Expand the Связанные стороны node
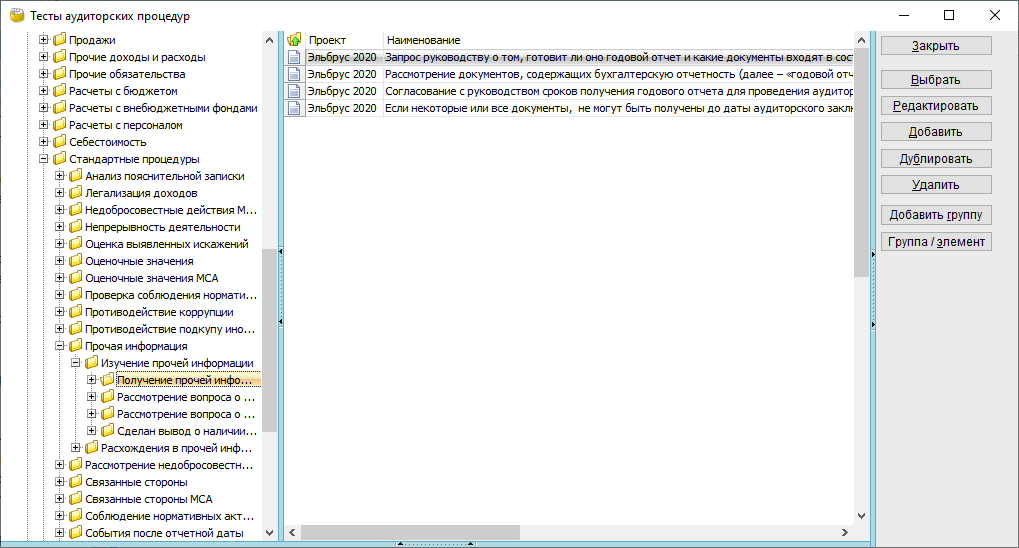Image resolution: width=1019 pixels, height=548 pixels. click(x=60, y=482)
